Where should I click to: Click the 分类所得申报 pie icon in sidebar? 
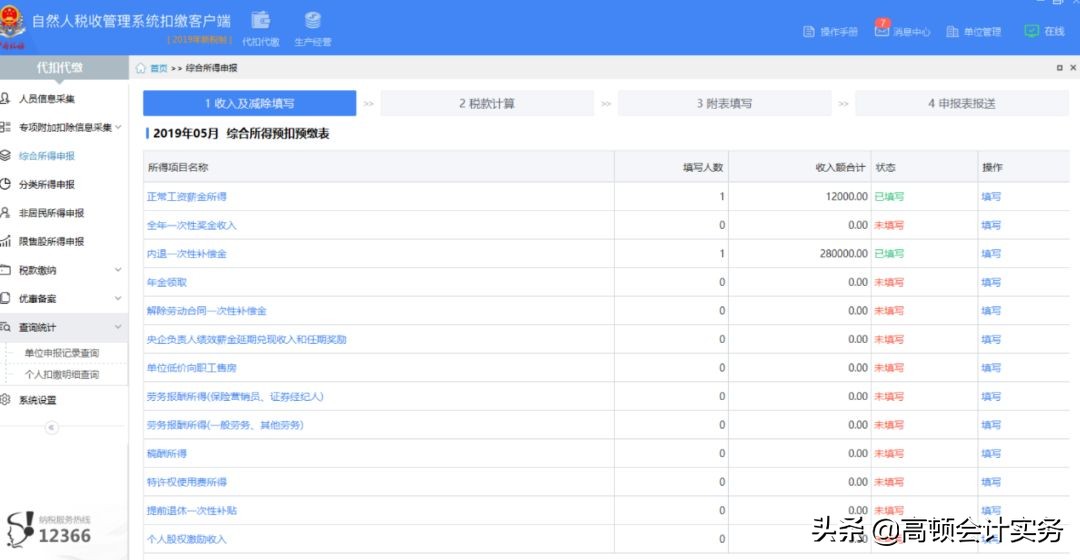pos(6,184)
